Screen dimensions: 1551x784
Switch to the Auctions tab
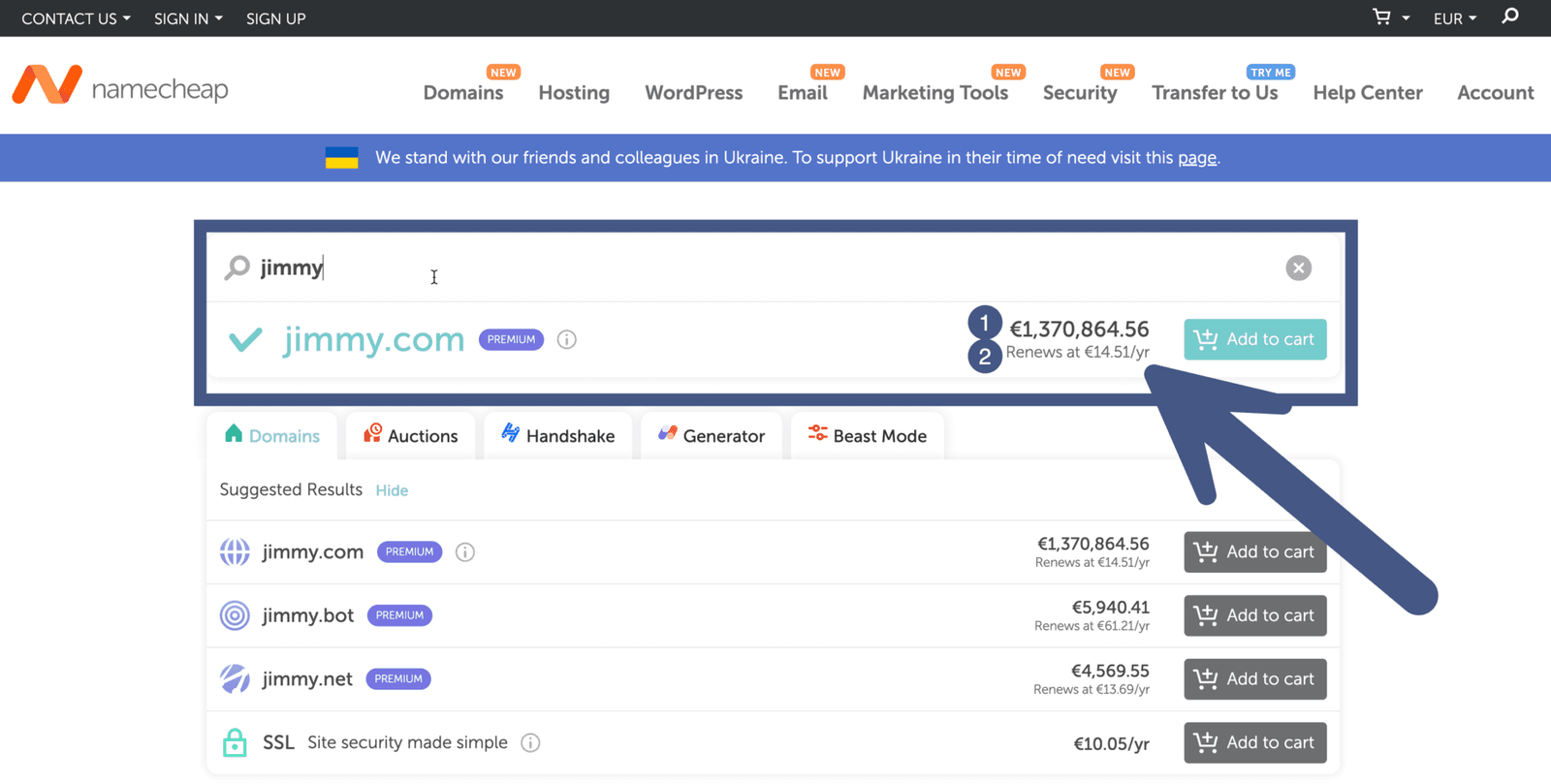[x=410, y=436]
